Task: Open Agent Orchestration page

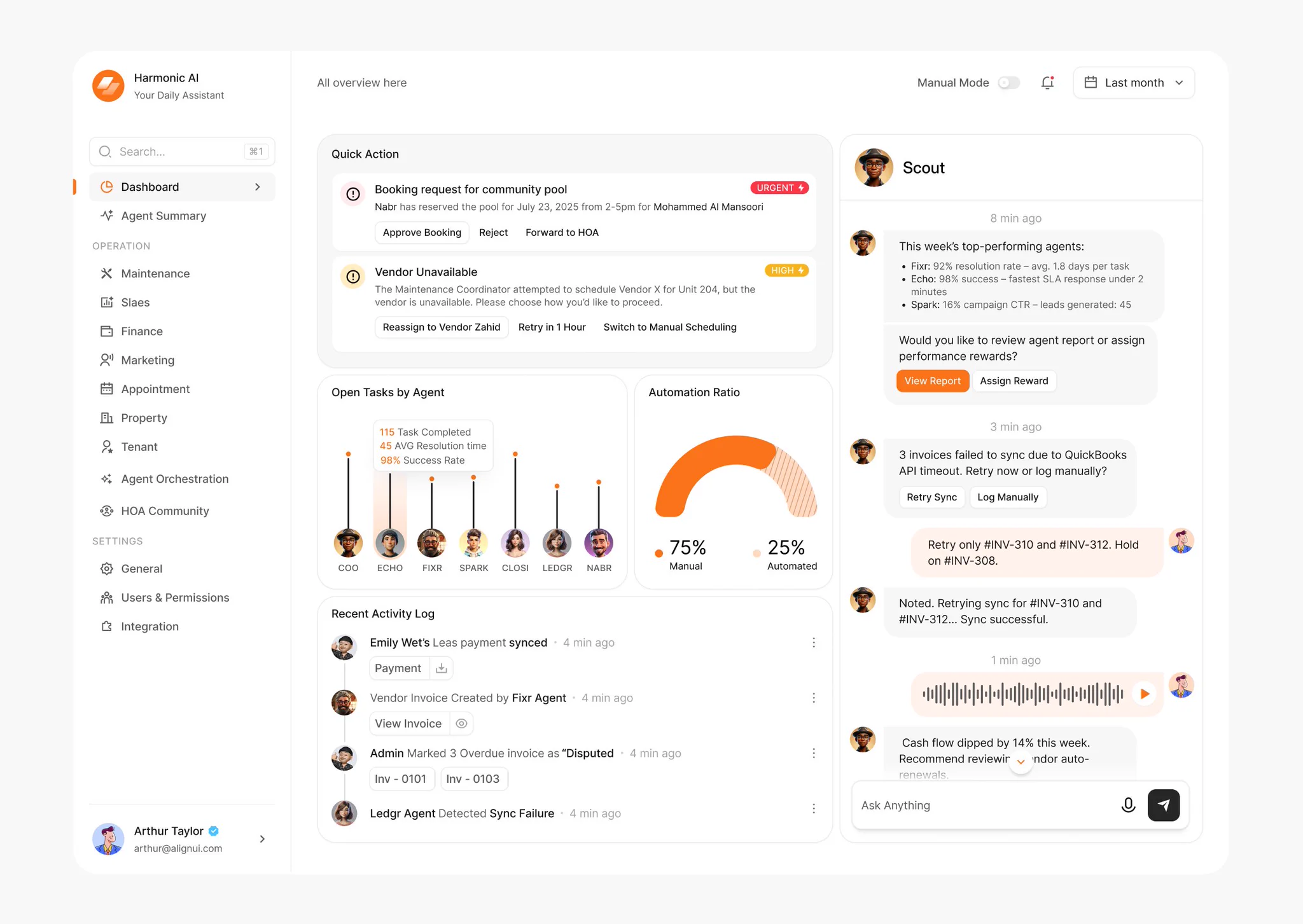Action: pos(174,479)
